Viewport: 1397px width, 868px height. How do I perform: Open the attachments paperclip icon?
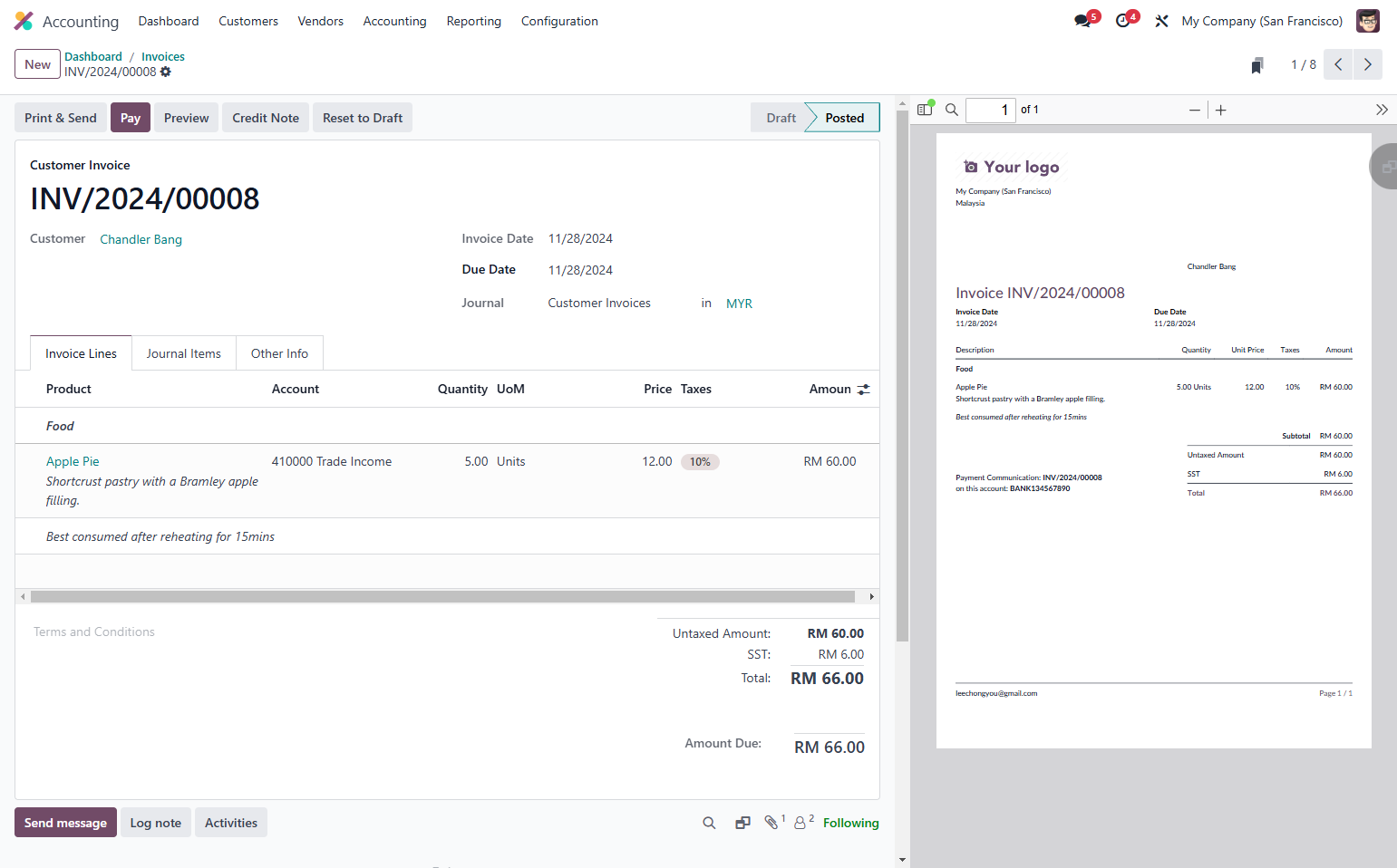tap(773, 822)
